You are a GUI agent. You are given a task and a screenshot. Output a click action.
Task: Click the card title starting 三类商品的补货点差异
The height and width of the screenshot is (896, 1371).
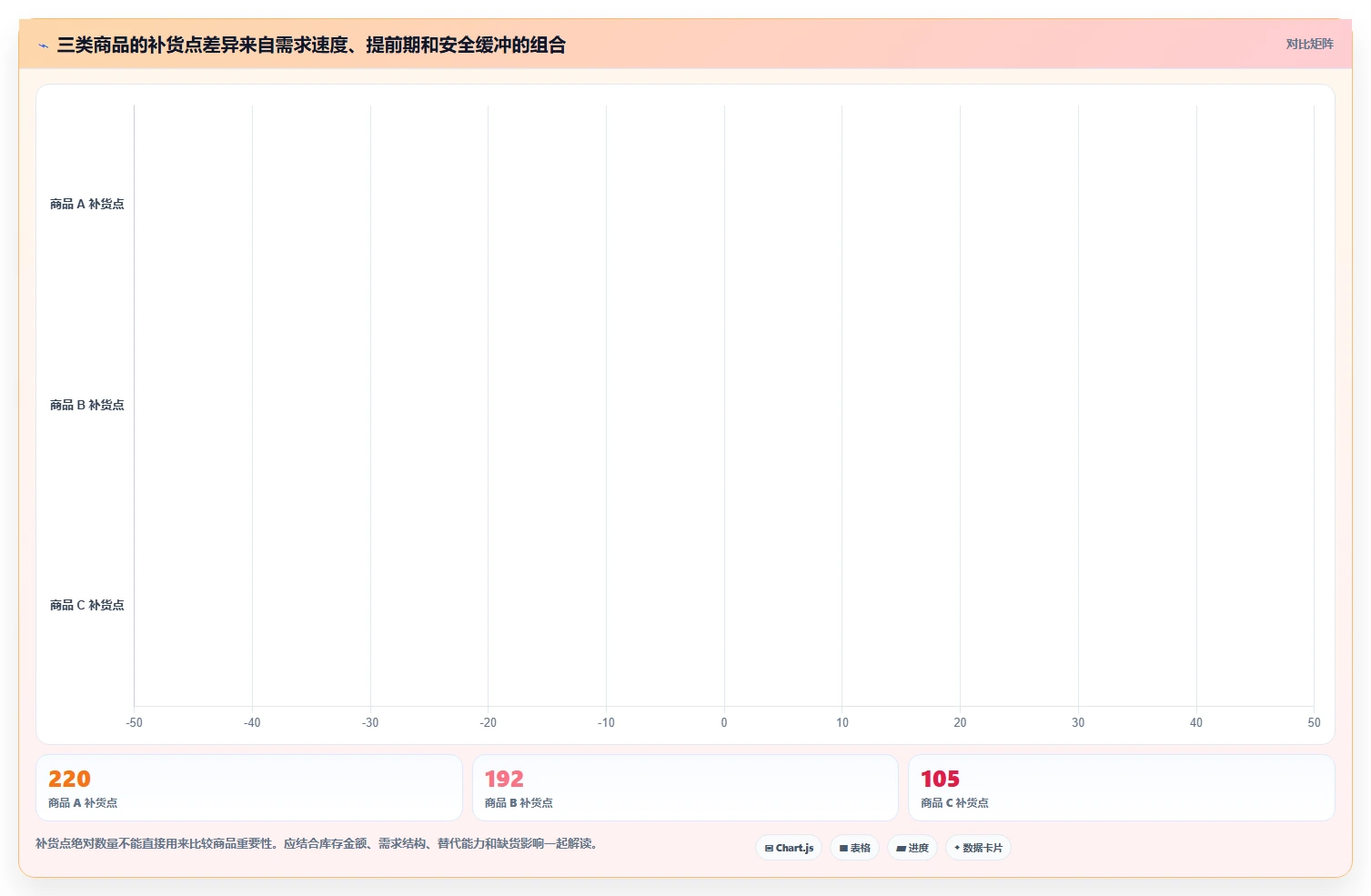[311, 45]
